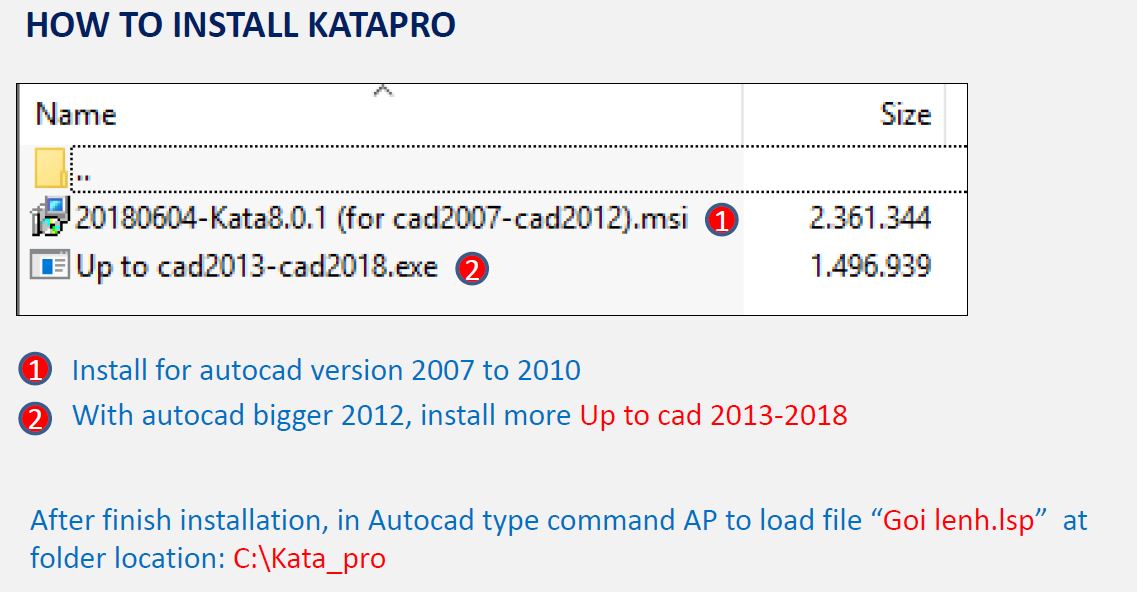Click the parent folder icon
The width and height of the screenshot is (1137, 592).
pyautogui.click(x=50, y=168)
